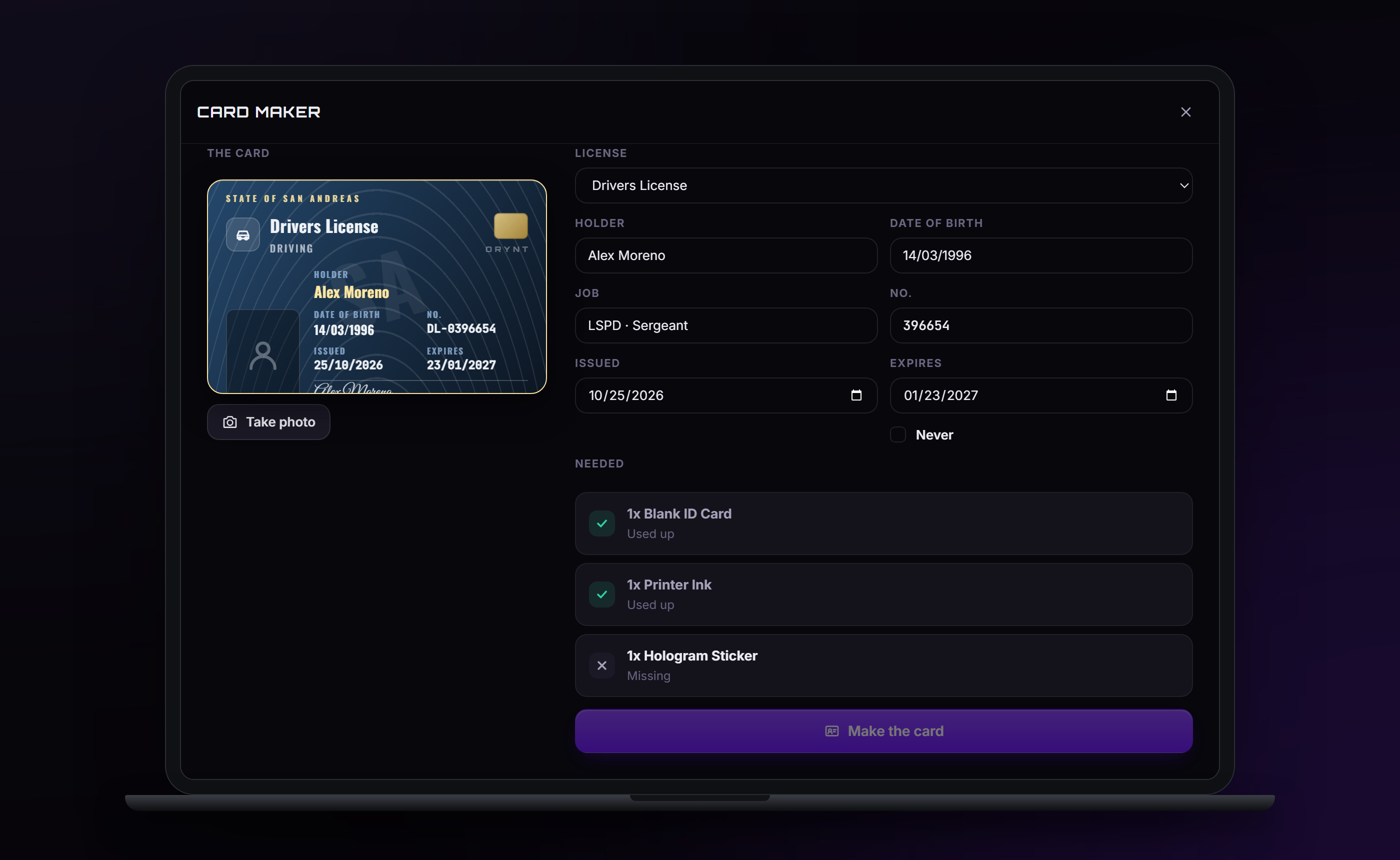Click the Hologram Sticker missing X icon
This screenshot has width=1400, height=860.
[601, 665]
